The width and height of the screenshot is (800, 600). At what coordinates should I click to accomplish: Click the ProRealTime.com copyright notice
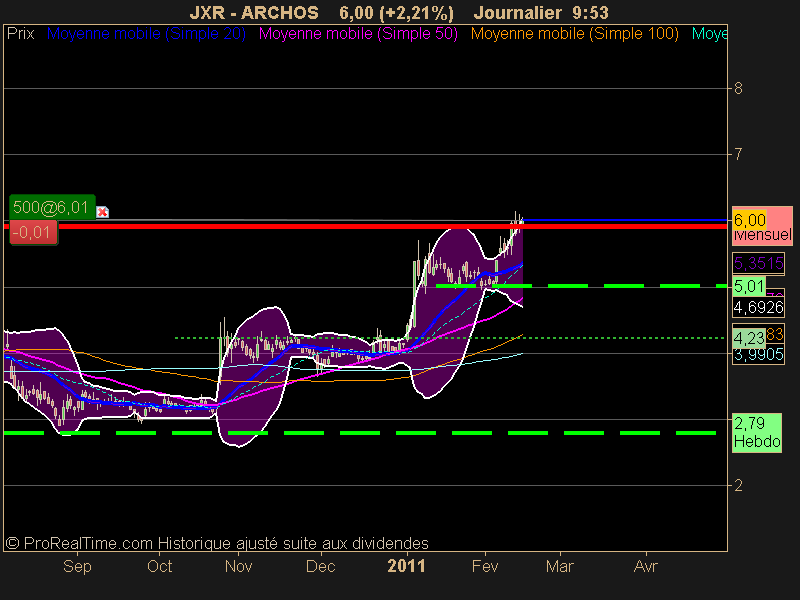[217, 543]
